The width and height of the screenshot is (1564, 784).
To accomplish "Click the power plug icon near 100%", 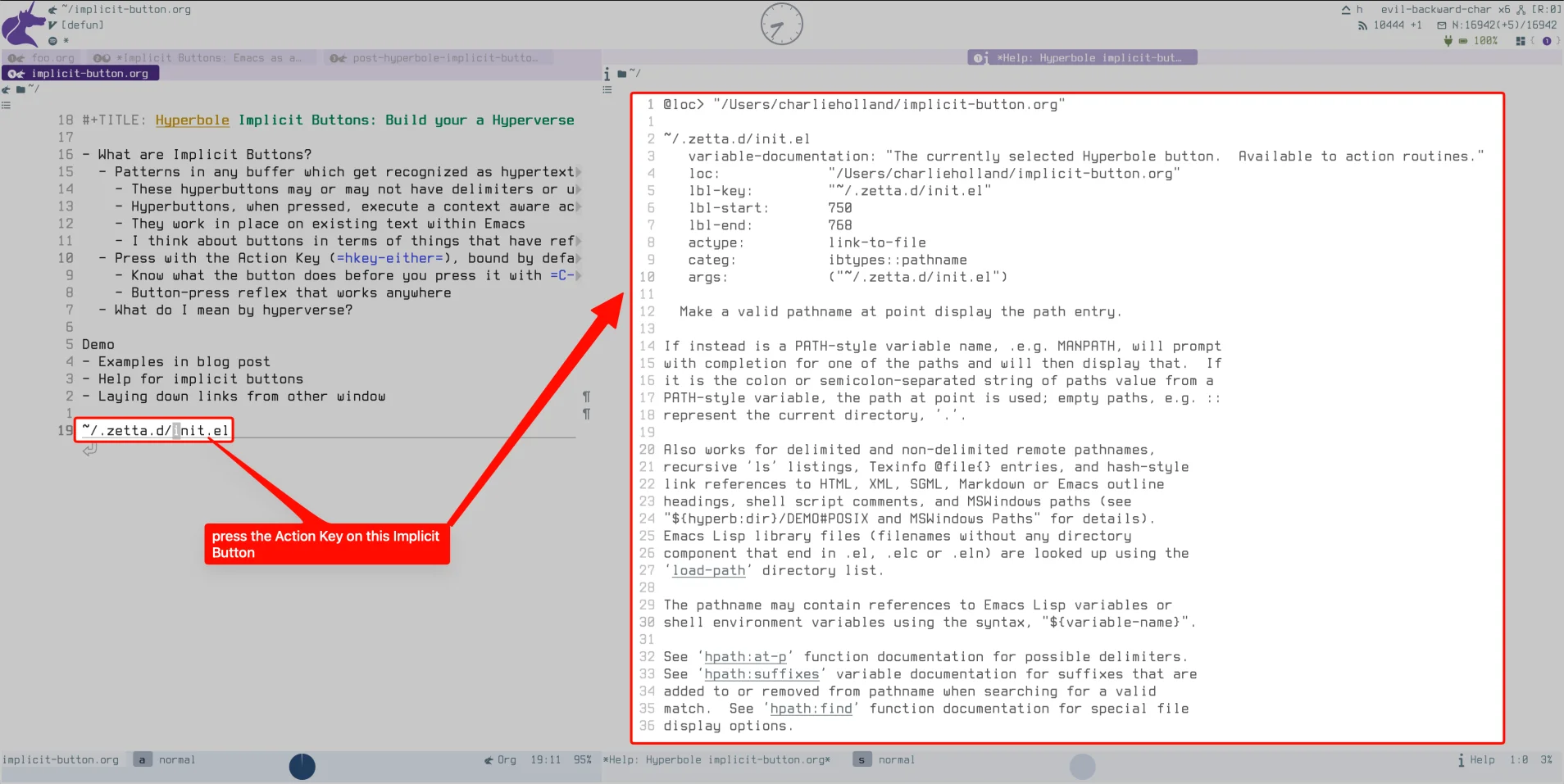I will coord(1448,40).
